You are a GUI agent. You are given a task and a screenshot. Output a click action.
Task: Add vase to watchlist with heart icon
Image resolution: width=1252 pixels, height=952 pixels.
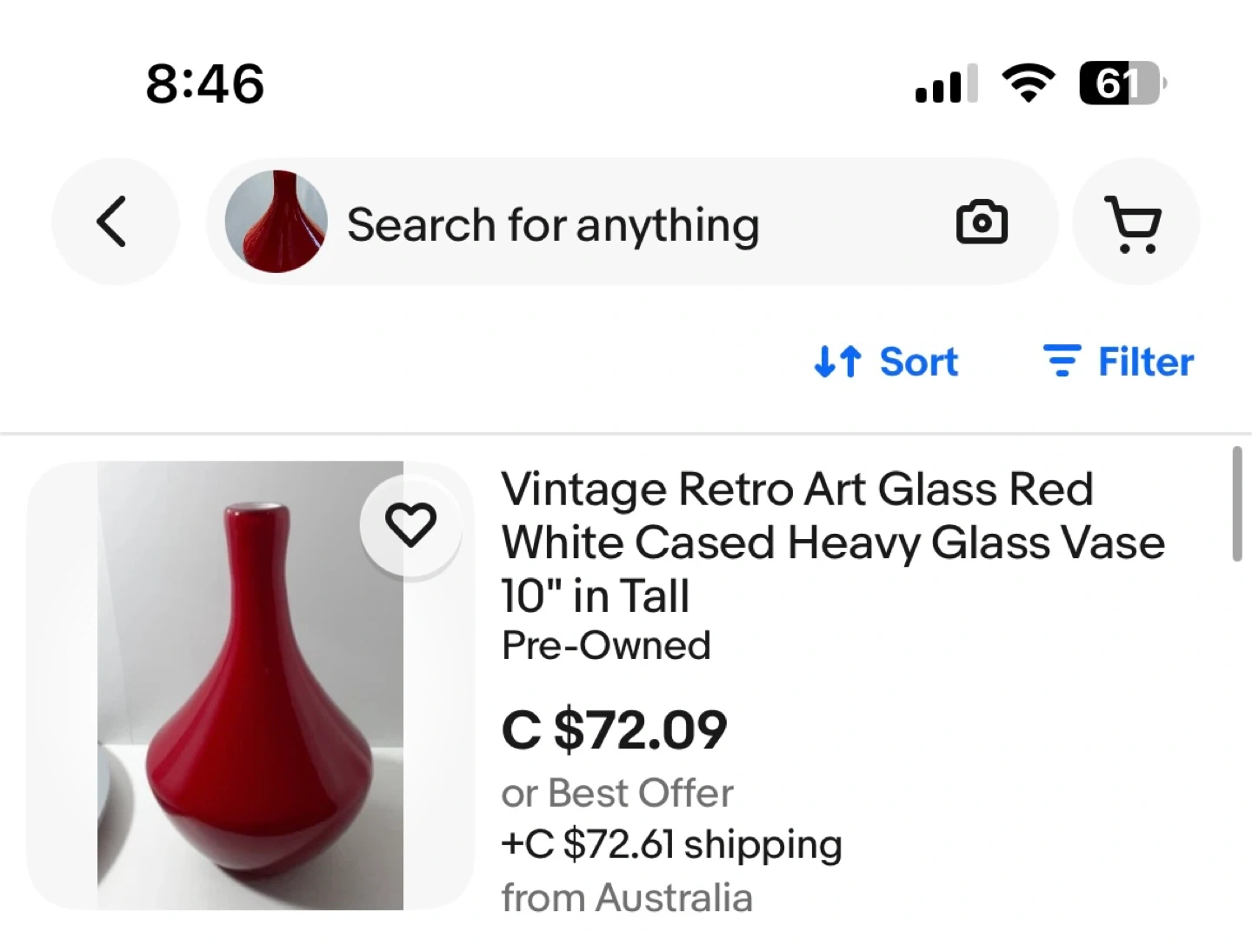tap(410, 525)
